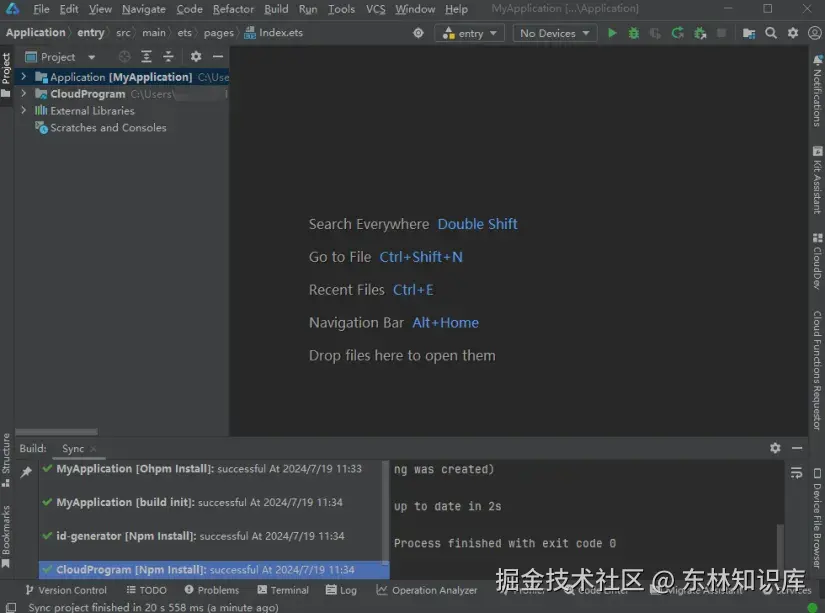Image resolution: width=825 pixels, height=613 pixels.
Task: Expand the CloudProgram tree node
Action: 23,94
